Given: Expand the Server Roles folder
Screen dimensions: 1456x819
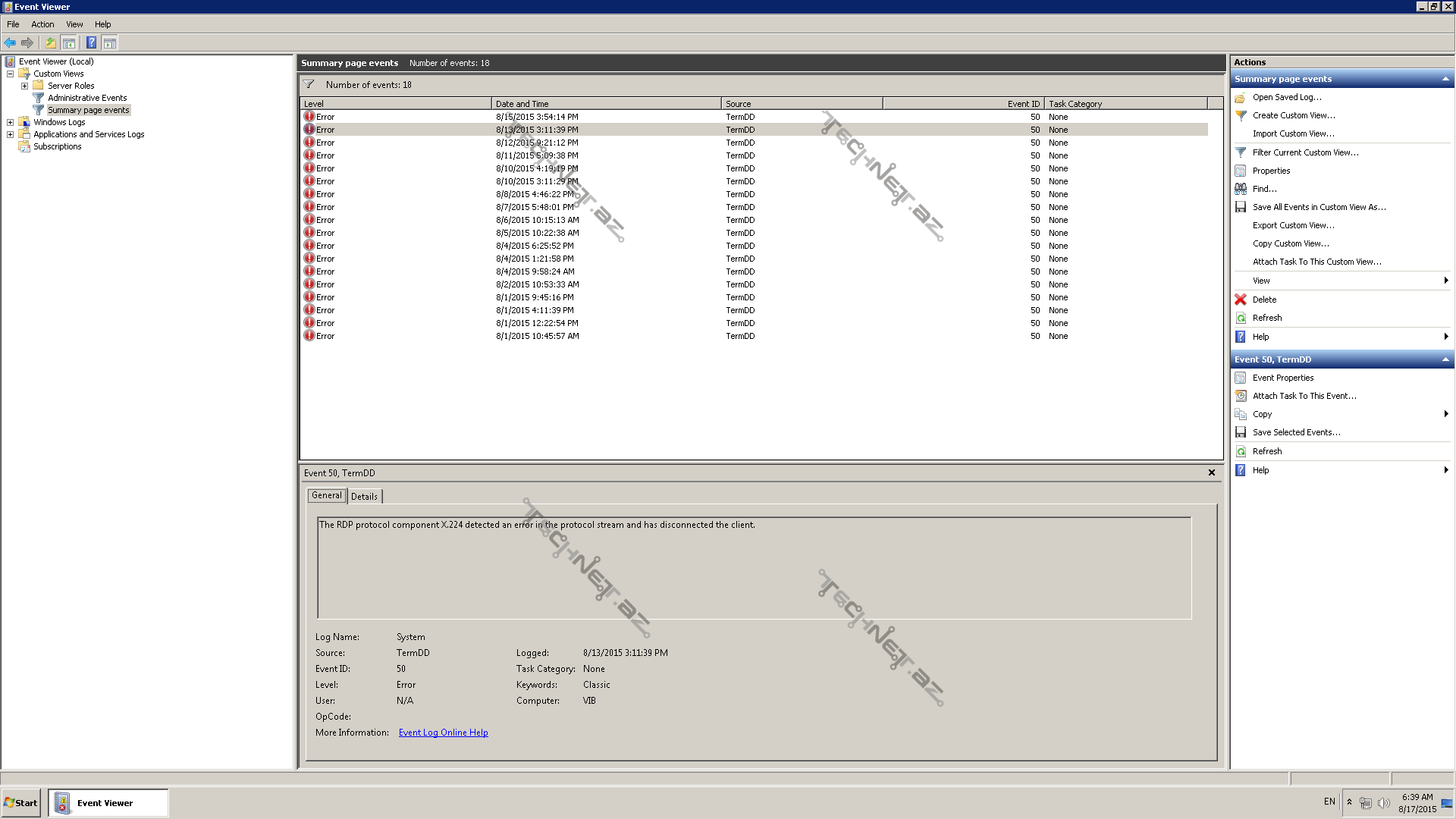Looking at the screenshot, I should pyautogui.click(x=24, y=86).
